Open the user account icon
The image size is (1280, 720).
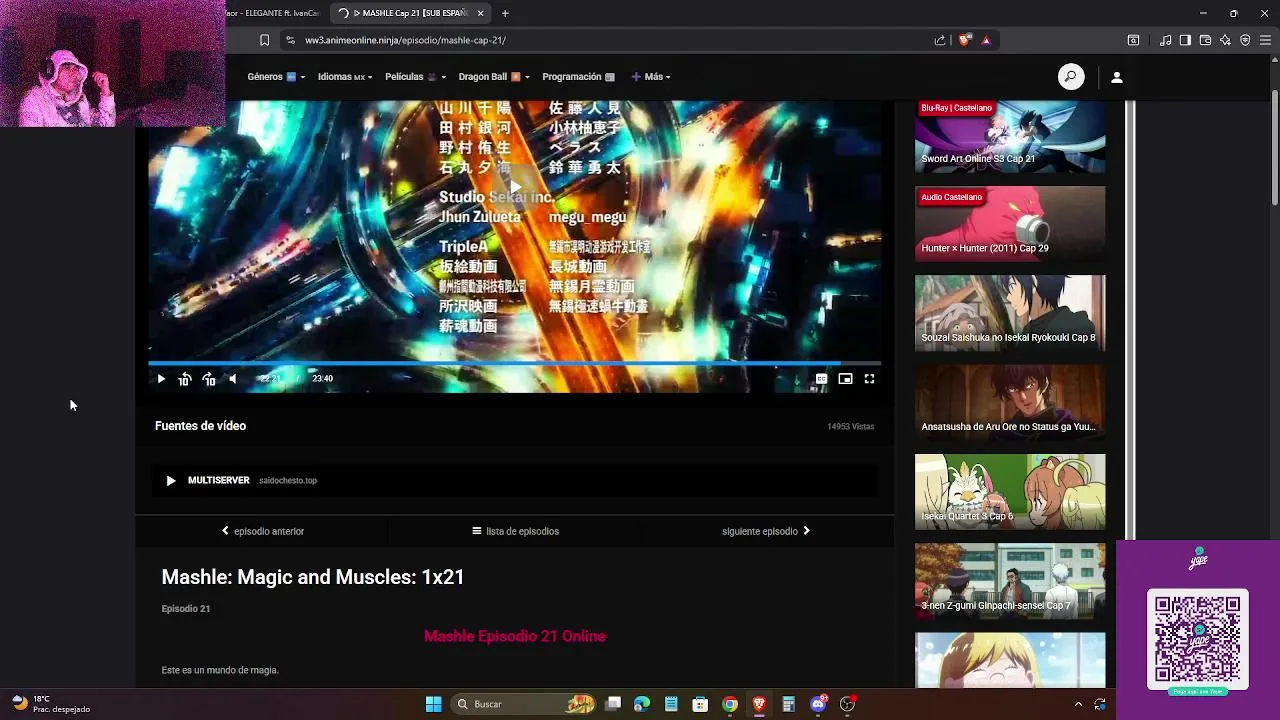(x=1117, y=77)
